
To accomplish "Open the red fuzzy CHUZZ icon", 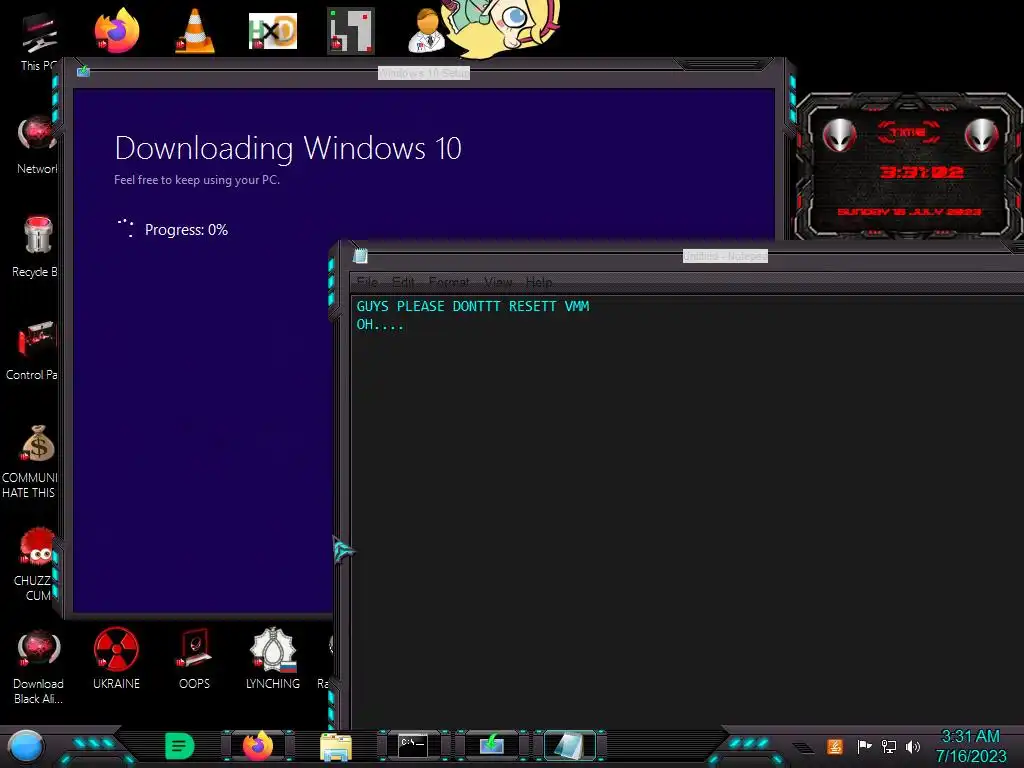I will click(x=36, y=565).
